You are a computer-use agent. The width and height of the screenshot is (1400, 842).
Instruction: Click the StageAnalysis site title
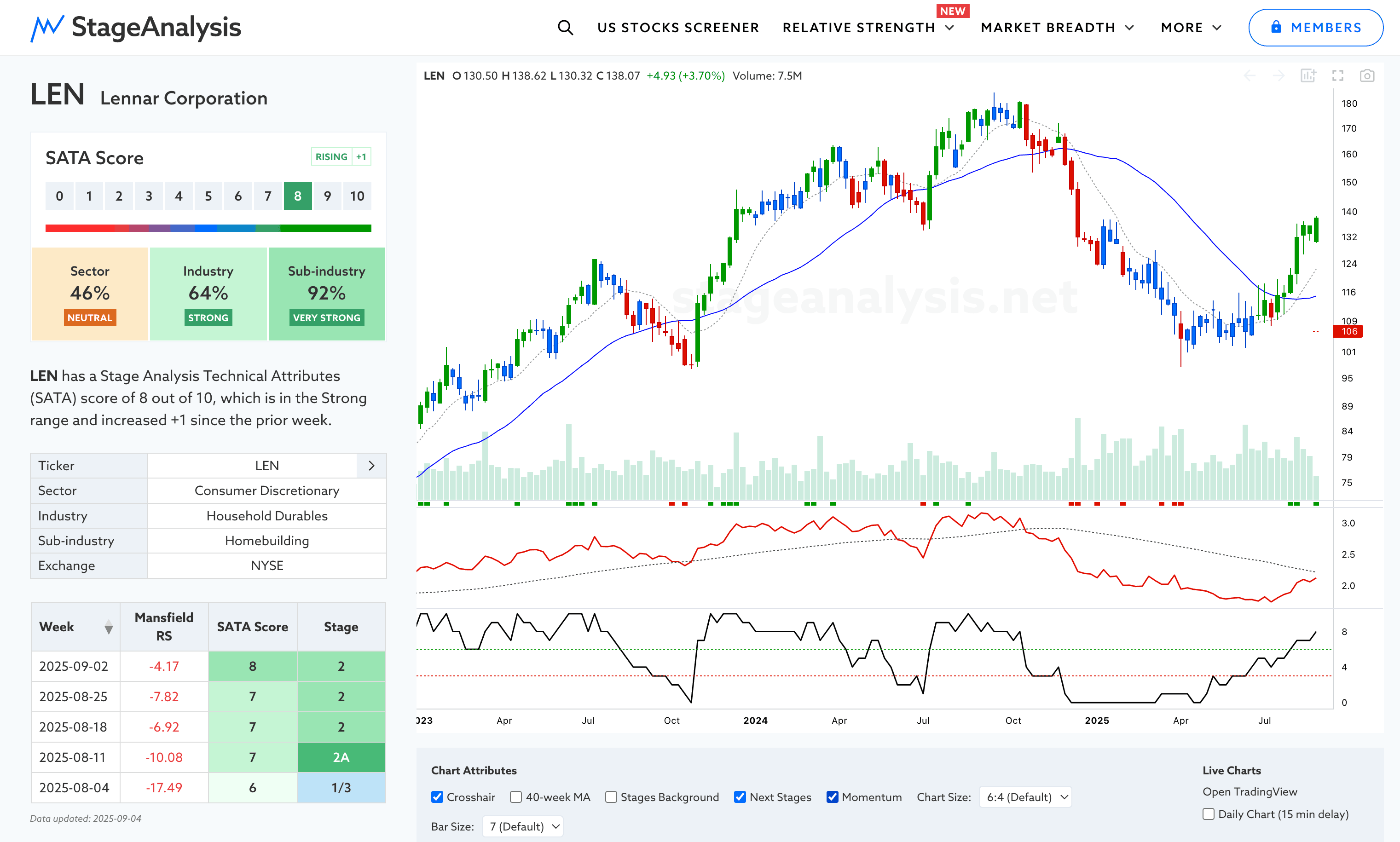click(x=156, y=27)
